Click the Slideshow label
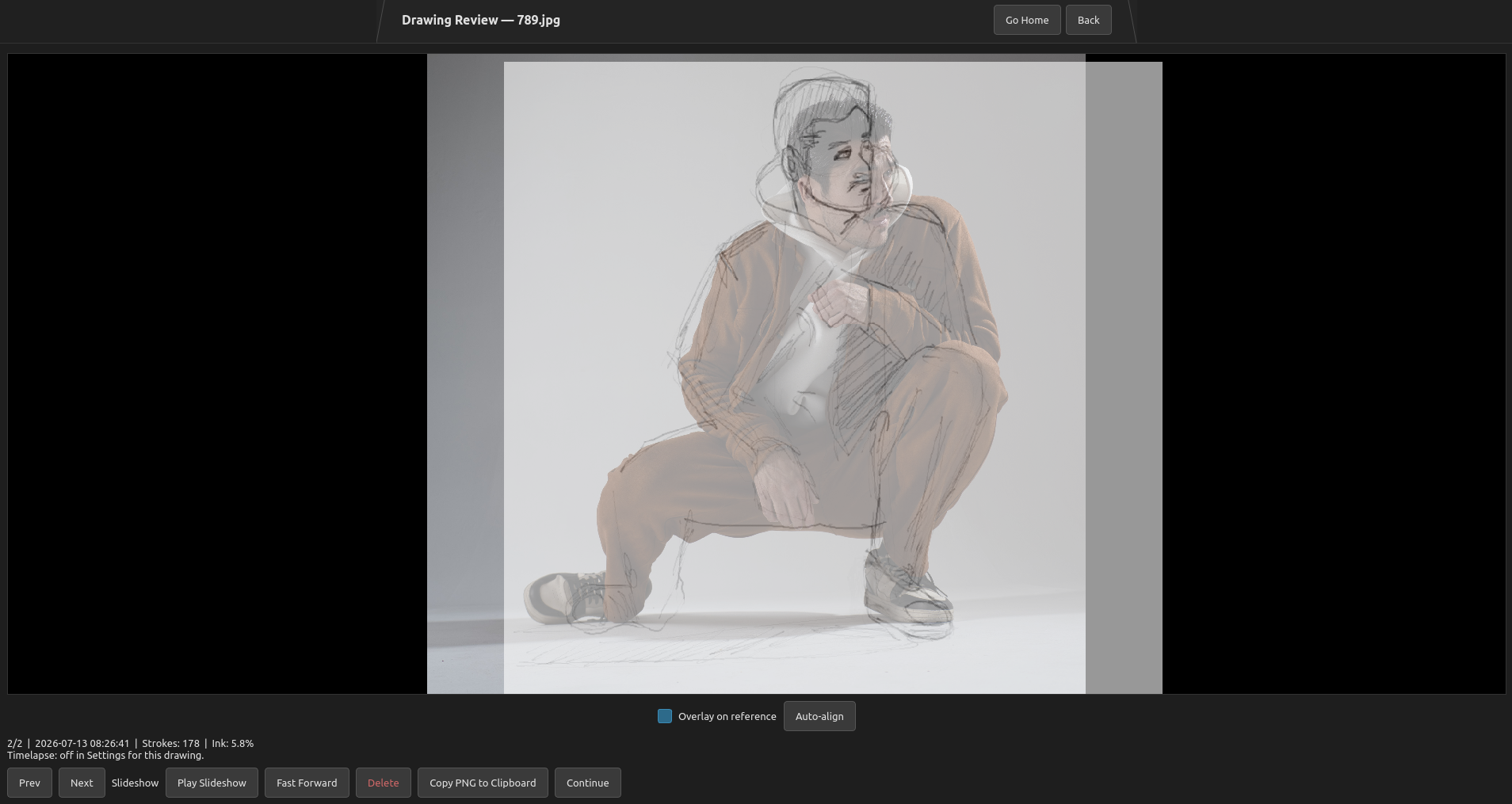The height and width of the screenshot is (804, 1512). [135, 783]
